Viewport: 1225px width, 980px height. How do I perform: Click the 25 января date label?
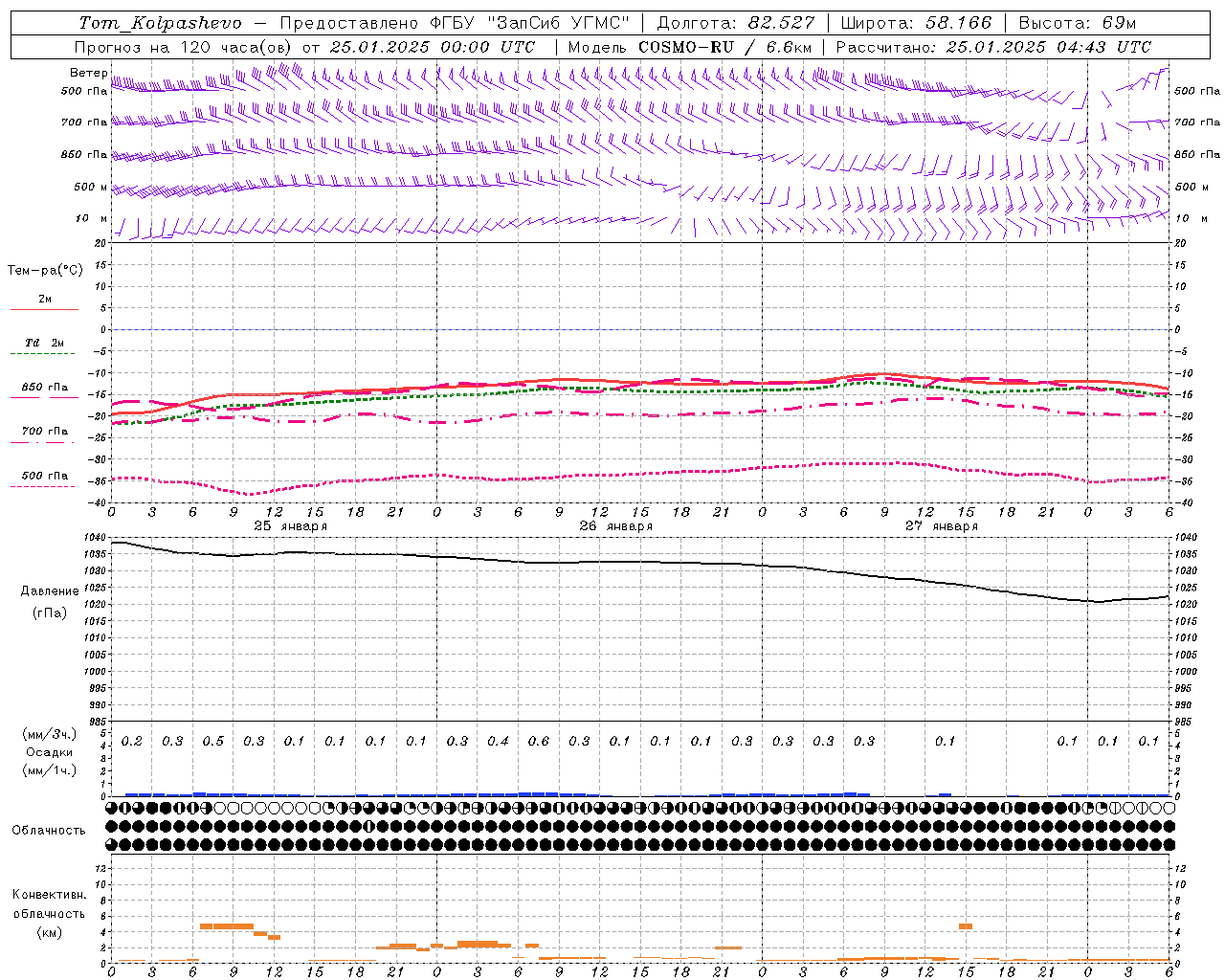tap(290, 526)
